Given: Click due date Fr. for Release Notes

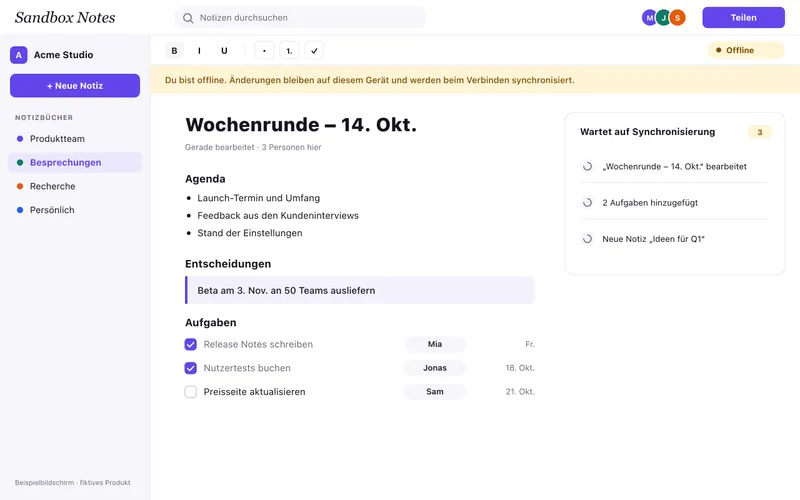Looking at the screenshot, I should pyautogui.click(x=530, y=344).
